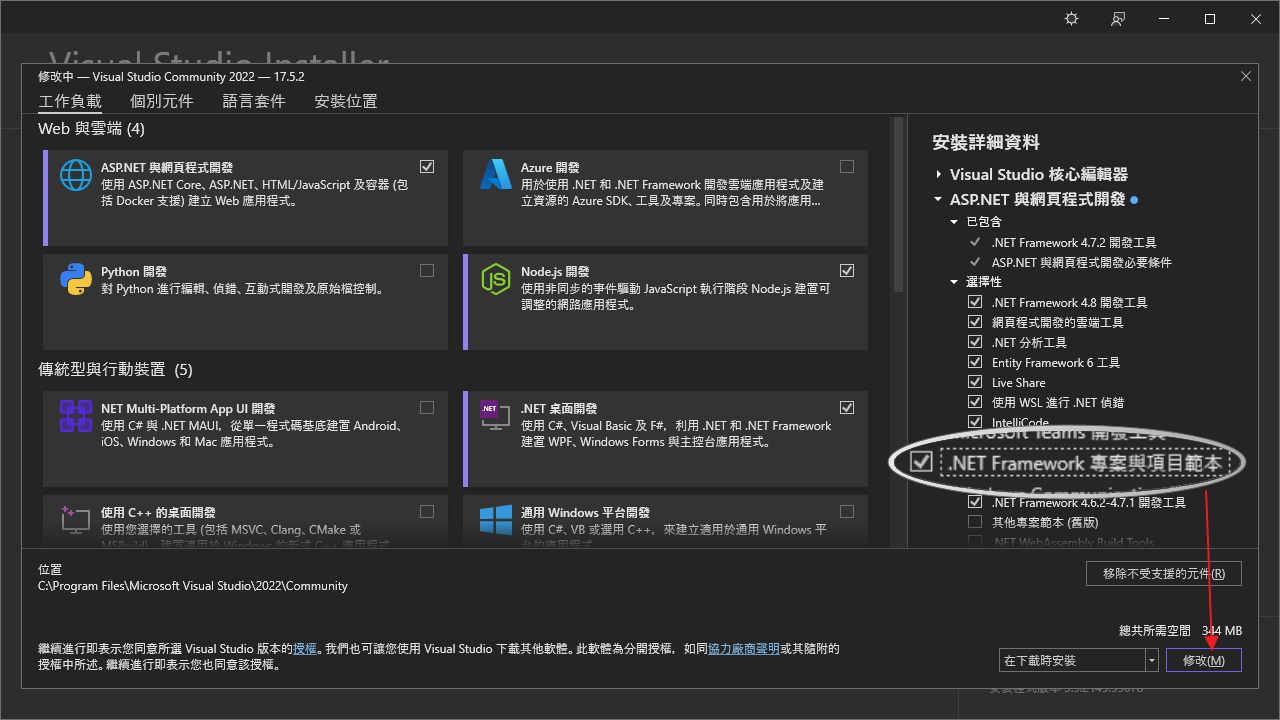Open the 協力廠商聲明 link
Image resolution: width=1280 pixels, height=720 pixels.
coord(744,649)
